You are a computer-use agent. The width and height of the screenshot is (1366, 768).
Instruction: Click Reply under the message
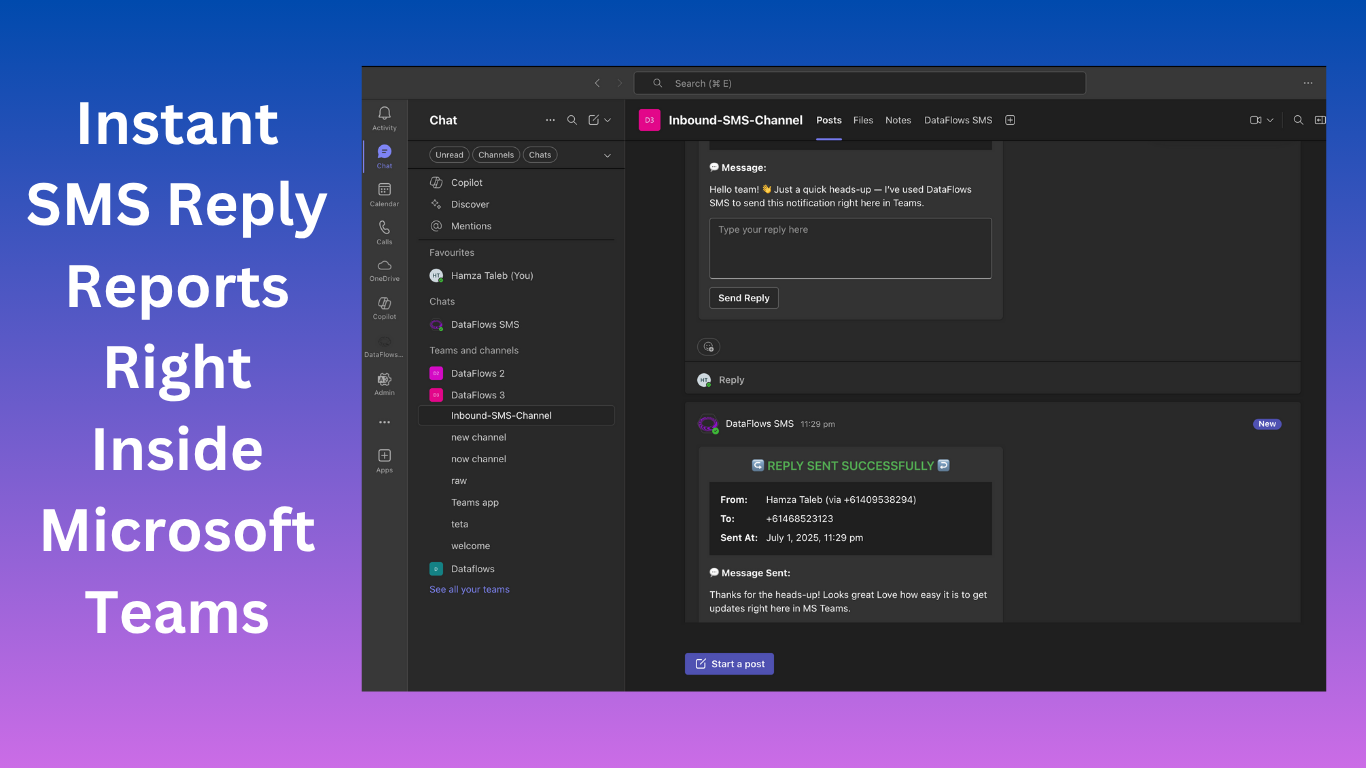731,380
